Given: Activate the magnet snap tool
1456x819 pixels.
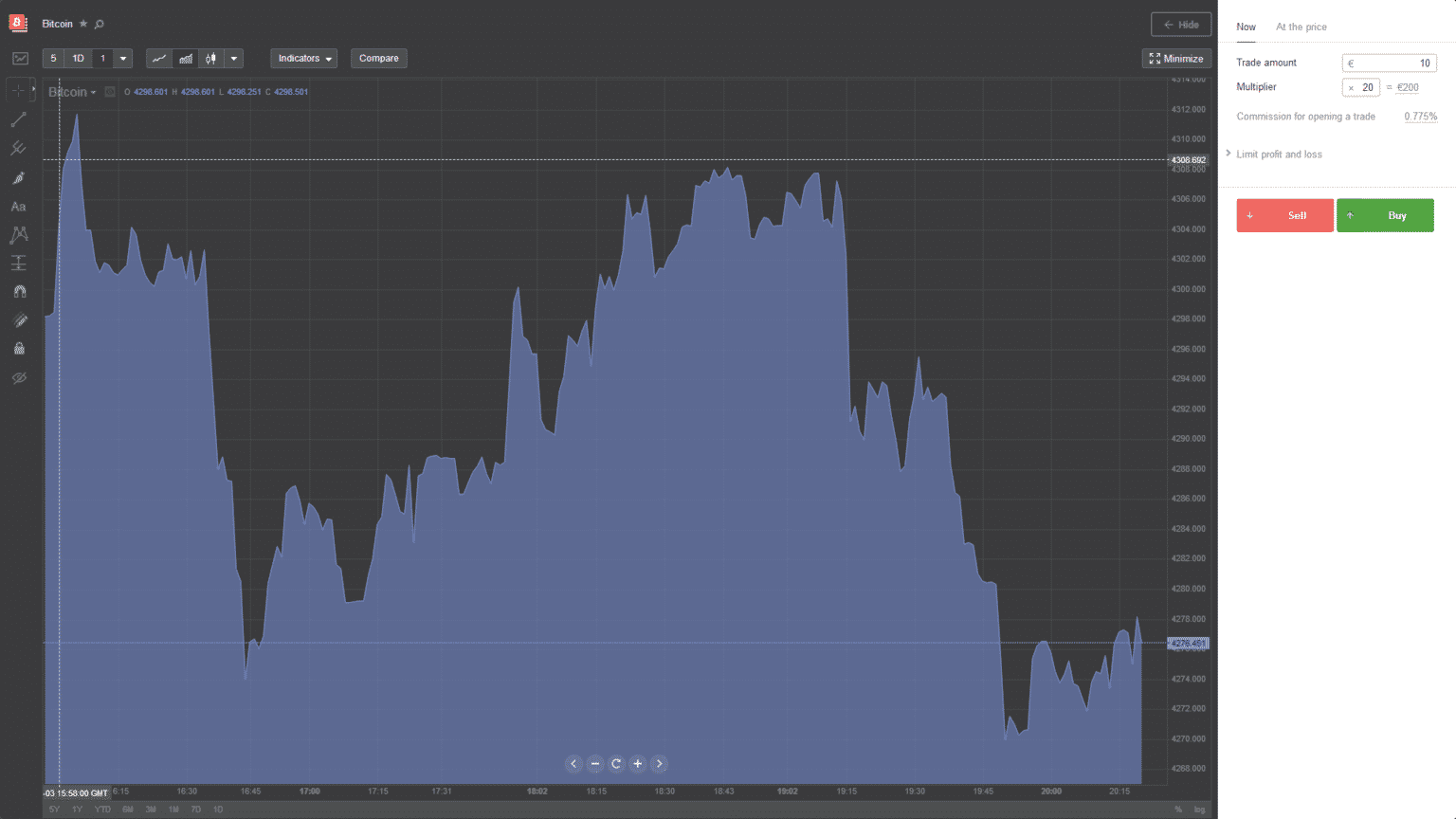Looking at the screenshot, I should pos(19,292).
